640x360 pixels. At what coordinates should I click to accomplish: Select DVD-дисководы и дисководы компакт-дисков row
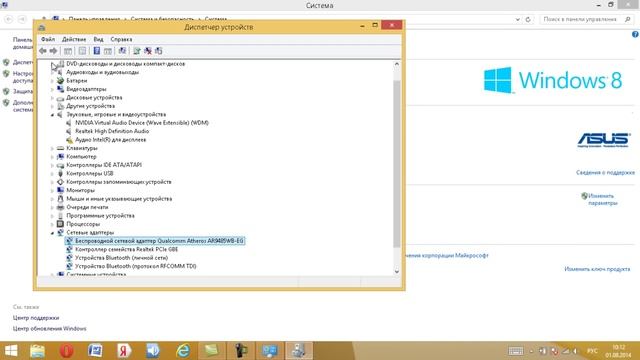pos(125,64)
